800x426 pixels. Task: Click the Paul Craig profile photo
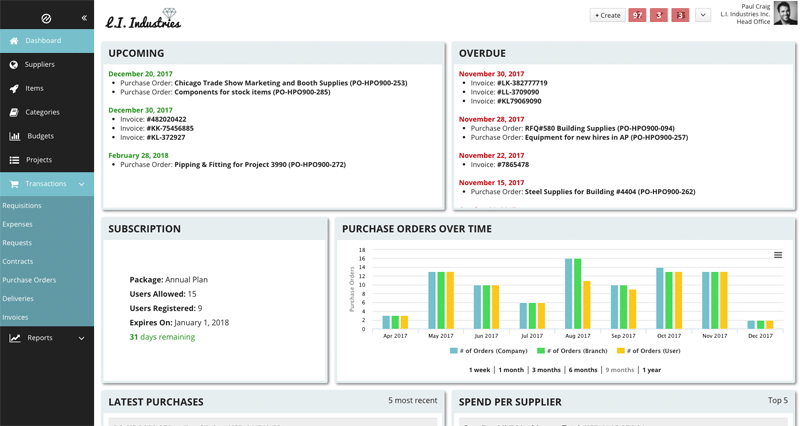tap(785, 13)
